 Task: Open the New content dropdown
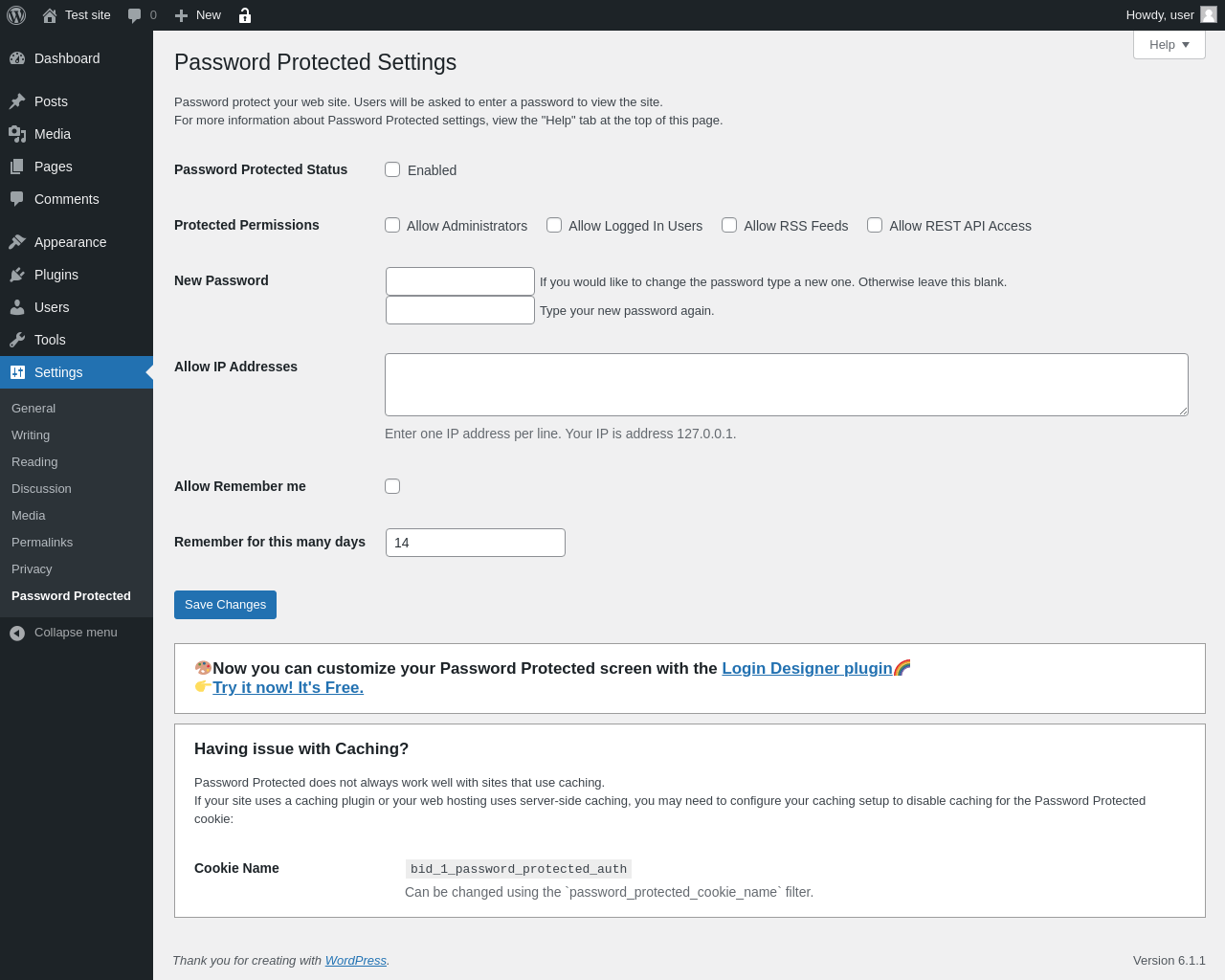click(198, 15)
